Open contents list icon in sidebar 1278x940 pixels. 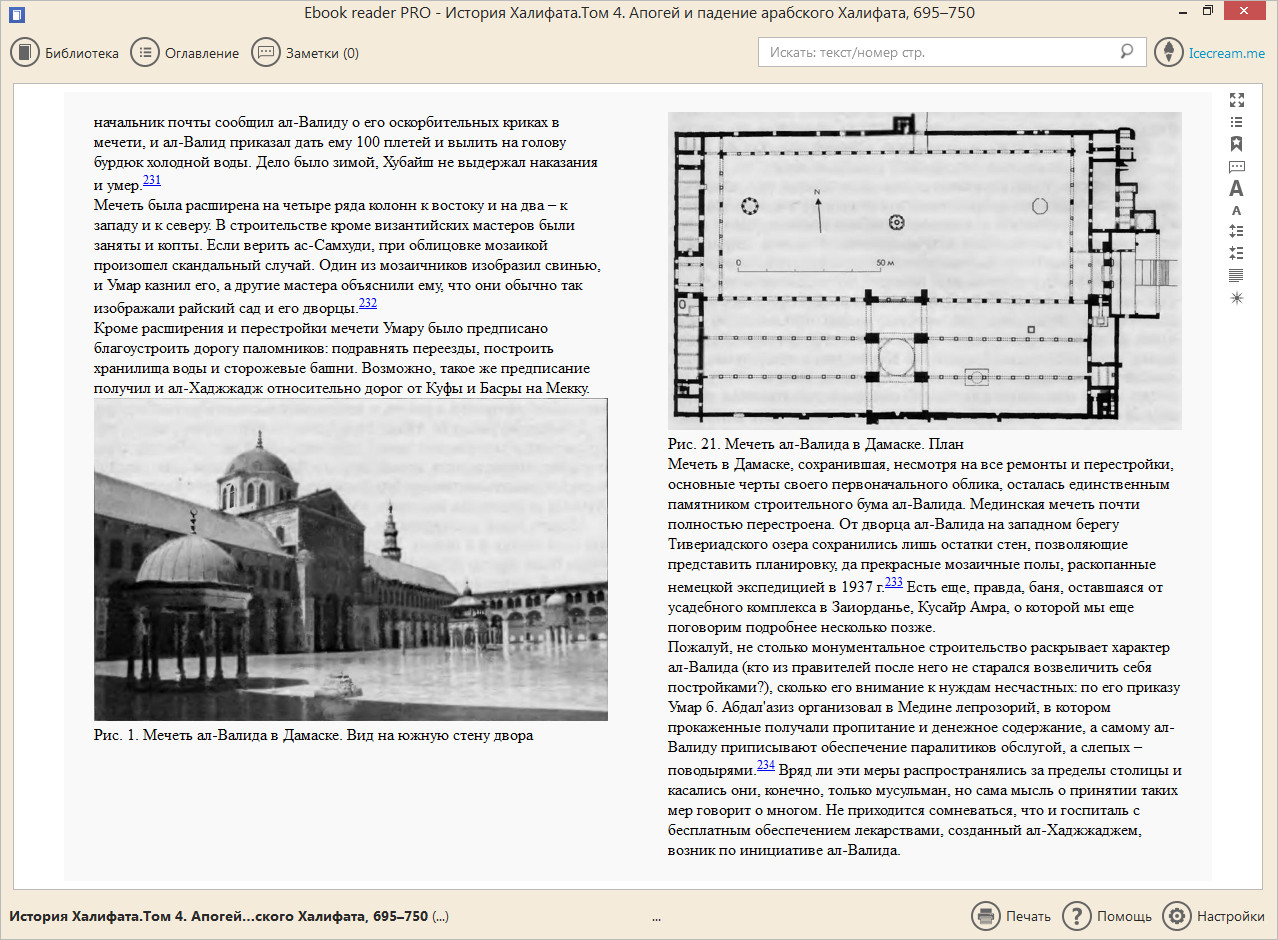click(1237, 122)
